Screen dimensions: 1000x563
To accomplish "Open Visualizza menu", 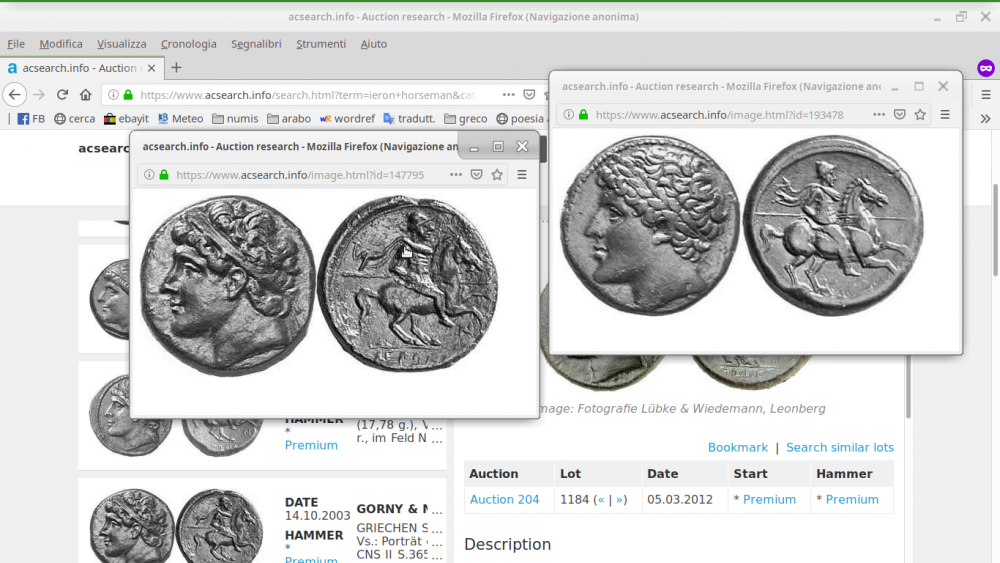I will click(121, 44).
